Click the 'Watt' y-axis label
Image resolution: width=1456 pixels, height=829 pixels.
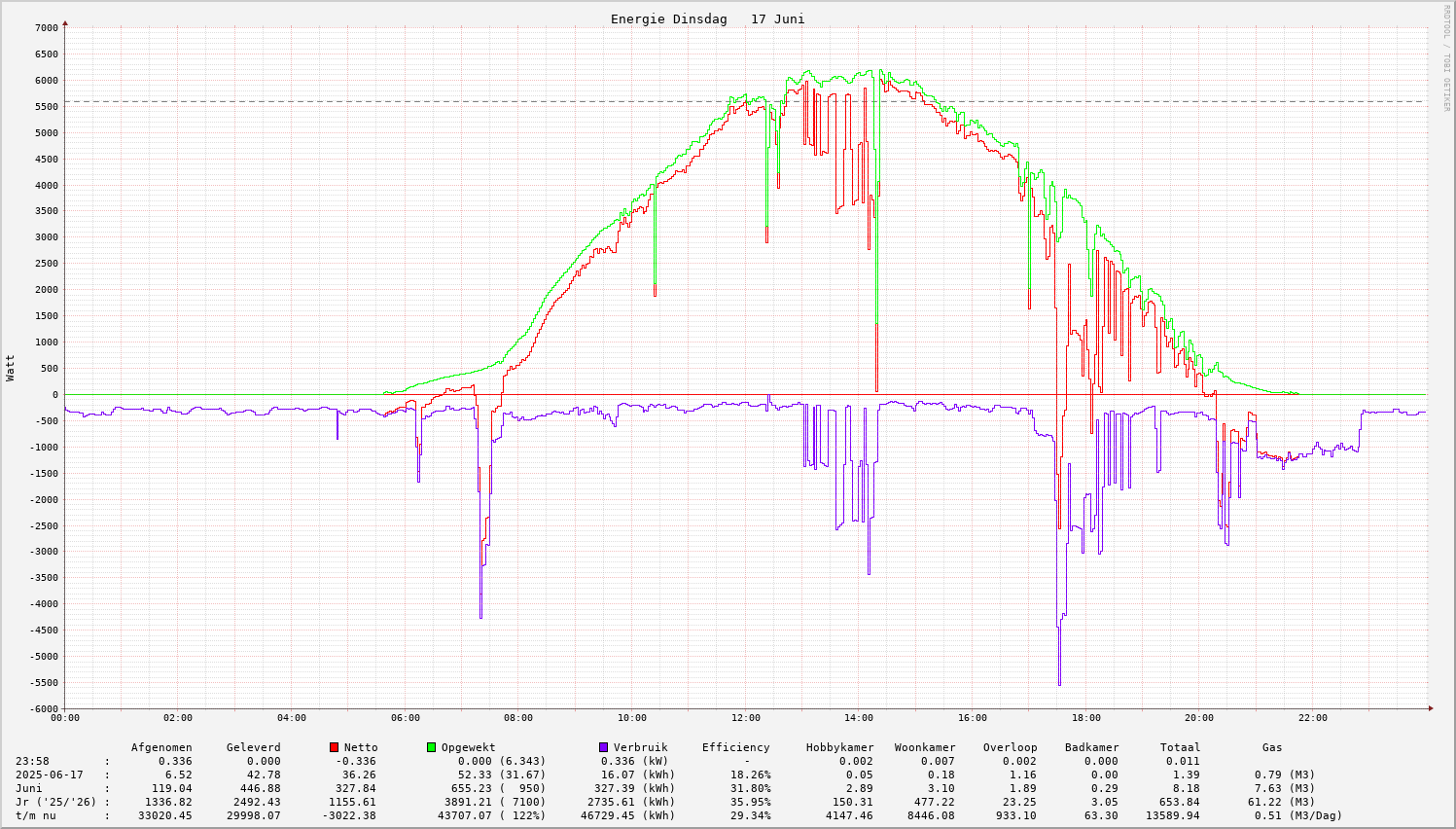coord(11,368)
